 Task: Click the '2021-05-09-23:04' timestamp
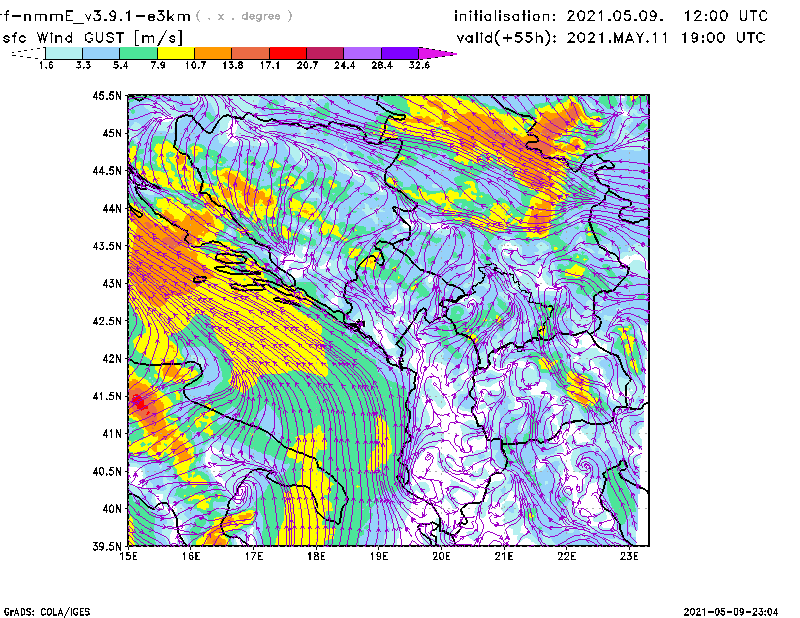(x=731, y=612)
